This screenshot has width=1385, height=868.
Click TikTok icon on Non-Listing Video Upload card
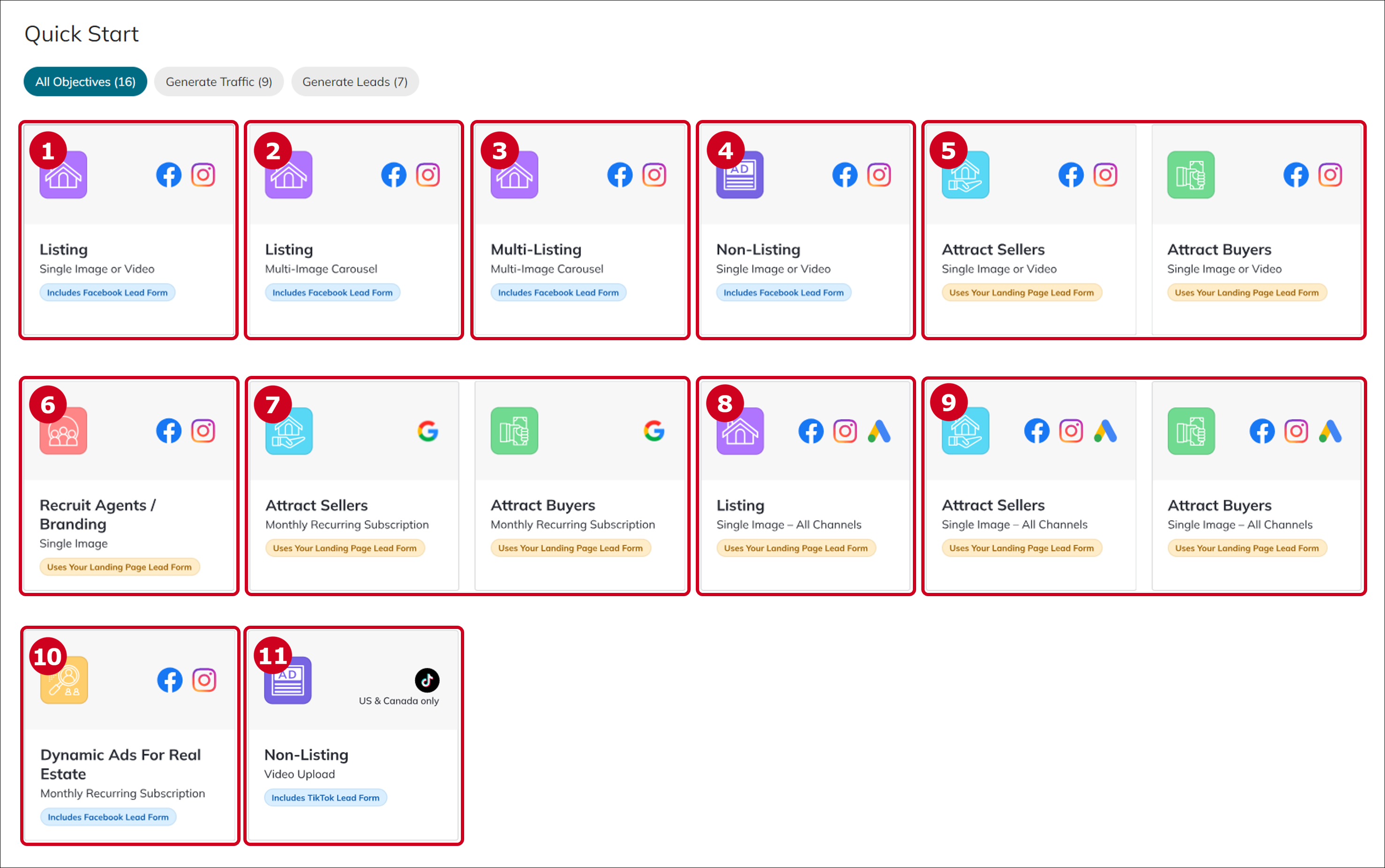[x=427, y=680]
